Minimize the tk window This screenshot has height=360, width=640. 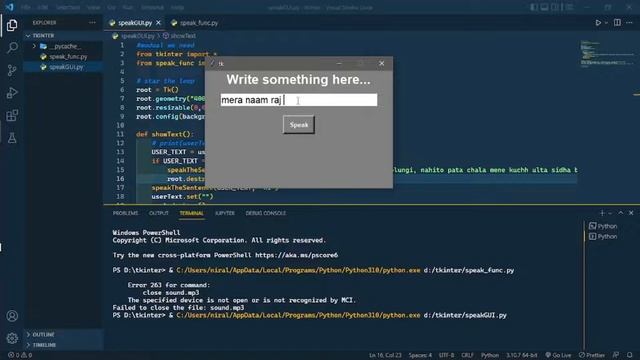(x=339, y=63)
